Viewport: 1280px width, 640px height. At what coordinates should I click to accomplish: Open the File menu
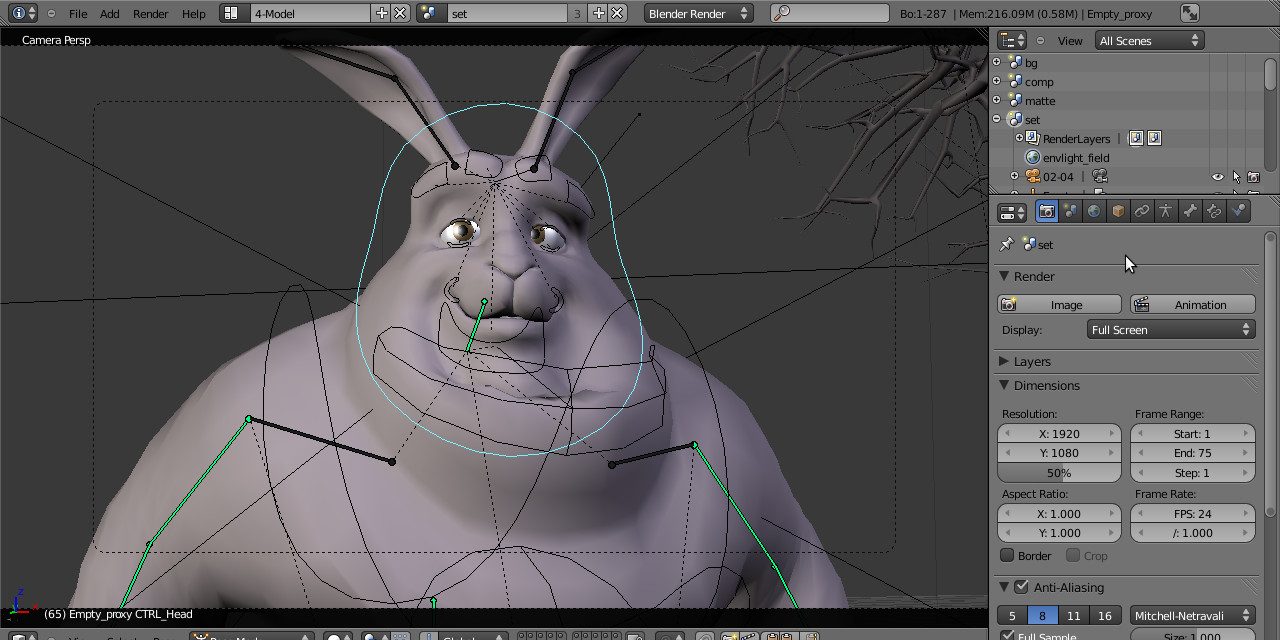[78, 14]
